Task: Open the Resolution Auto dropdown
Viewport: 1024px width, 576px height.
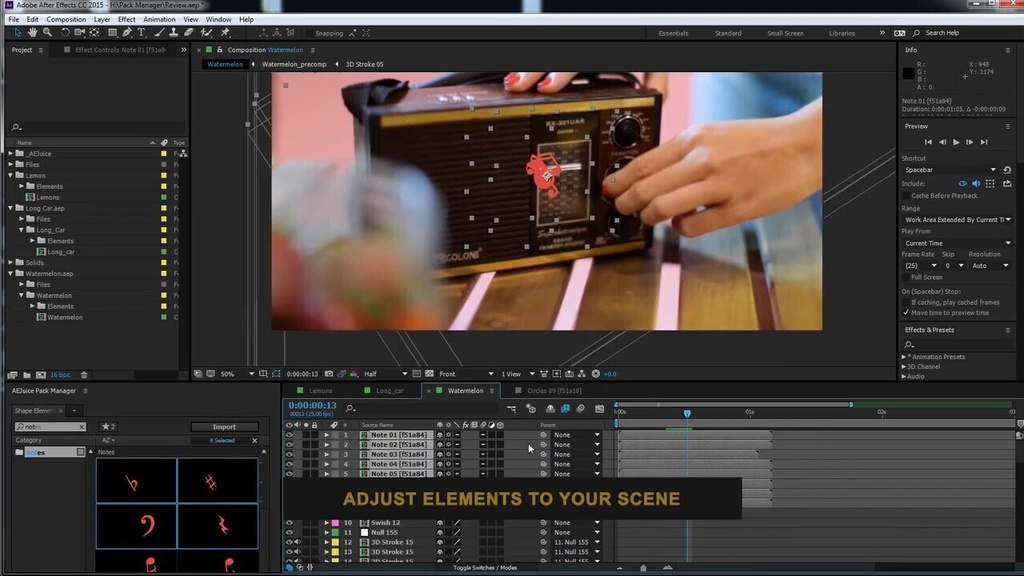Action: [989, 266]
